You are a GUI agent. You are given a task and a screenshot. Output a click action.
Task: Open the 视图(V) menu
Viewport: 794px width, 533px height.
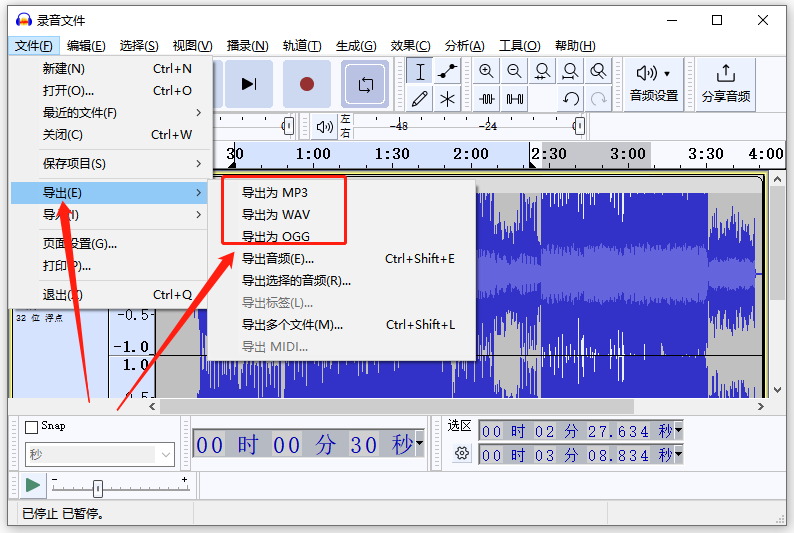click(x=192, y=46)
